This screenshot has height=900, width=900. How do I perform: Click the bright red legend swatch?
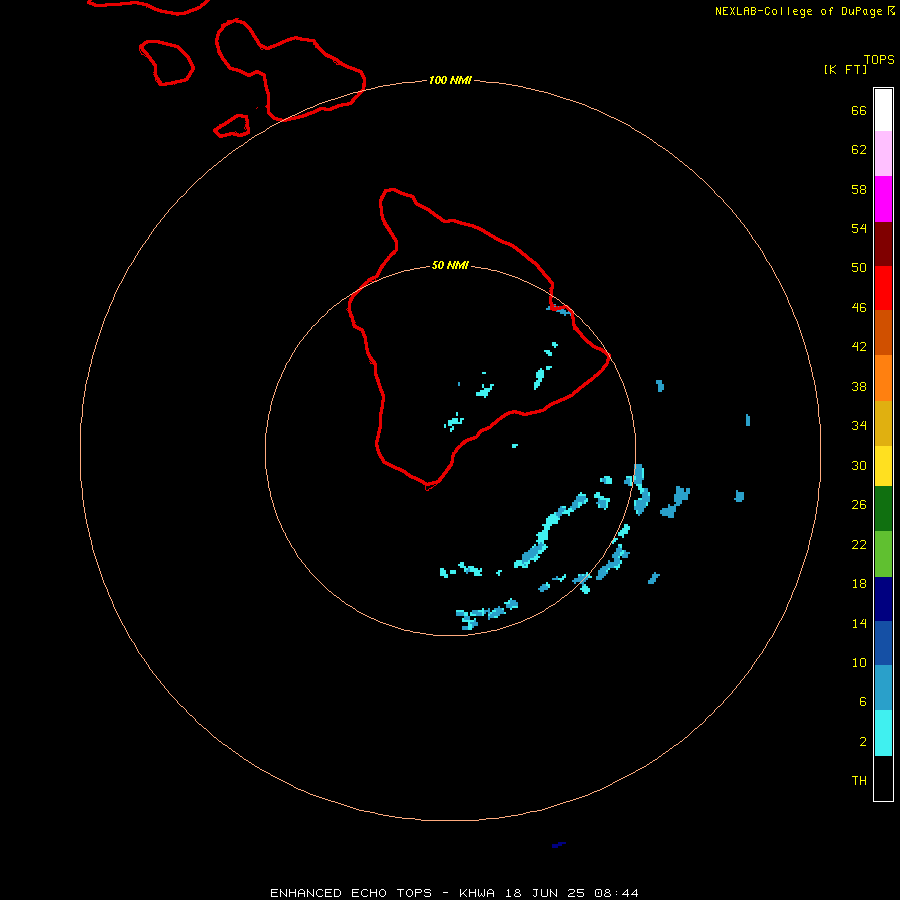pos(883,288)
